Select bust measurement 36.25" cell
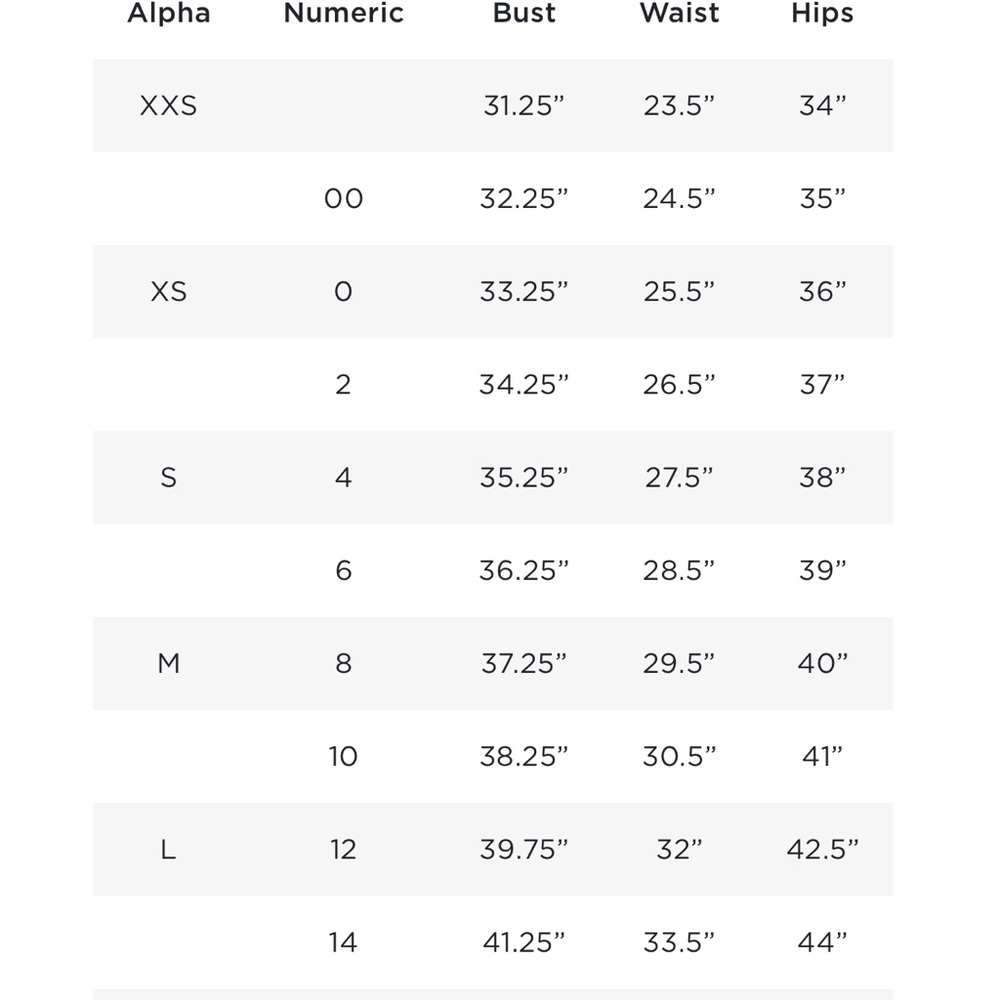This screenshot has height=1000, width=1000. [x=524, y=571]
